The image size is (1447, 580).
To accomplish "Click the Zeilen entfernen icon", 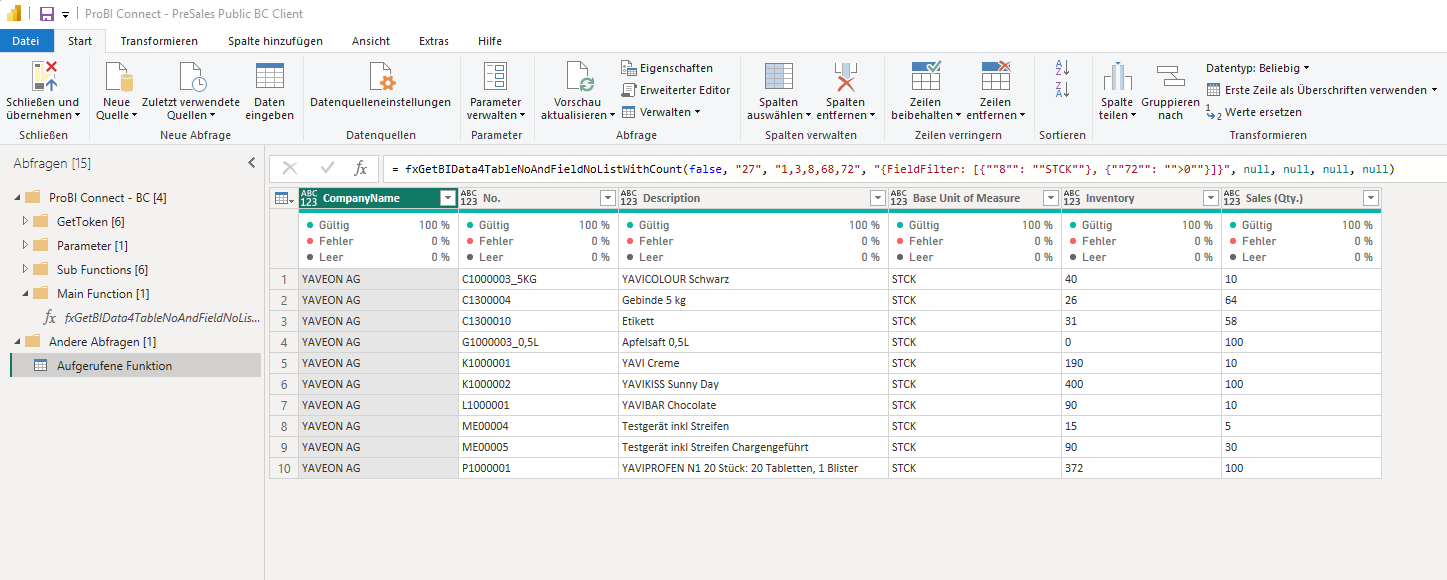I will pos(995,76).
